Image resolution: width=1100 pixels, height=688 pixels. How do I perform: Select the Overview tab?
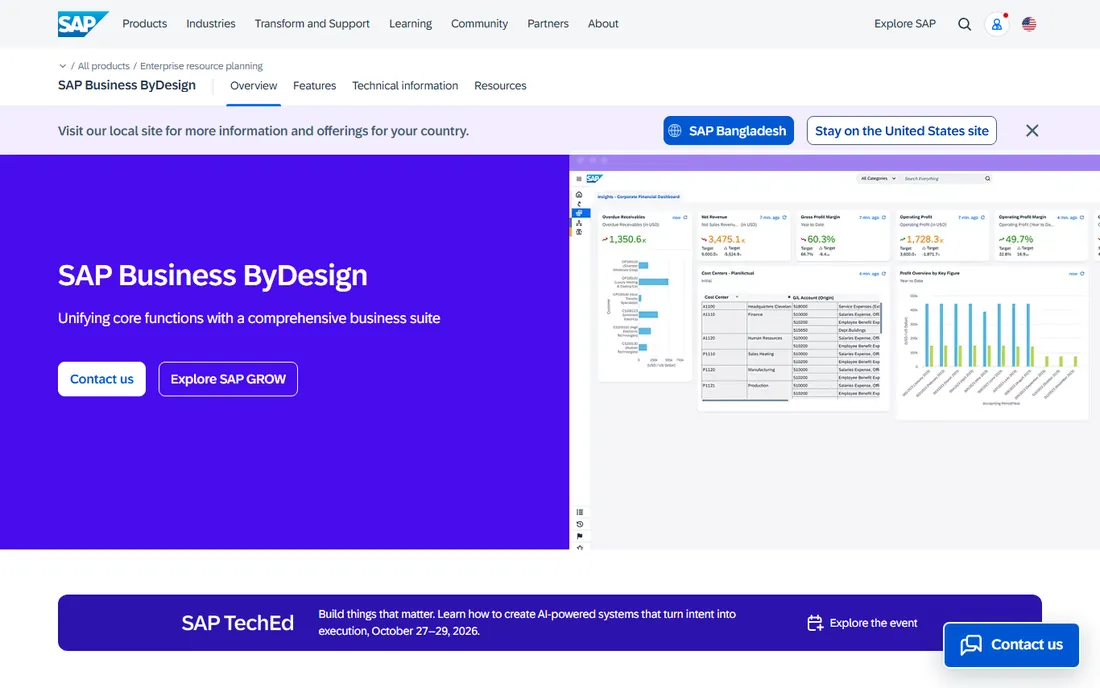click(x=253, y=86)
